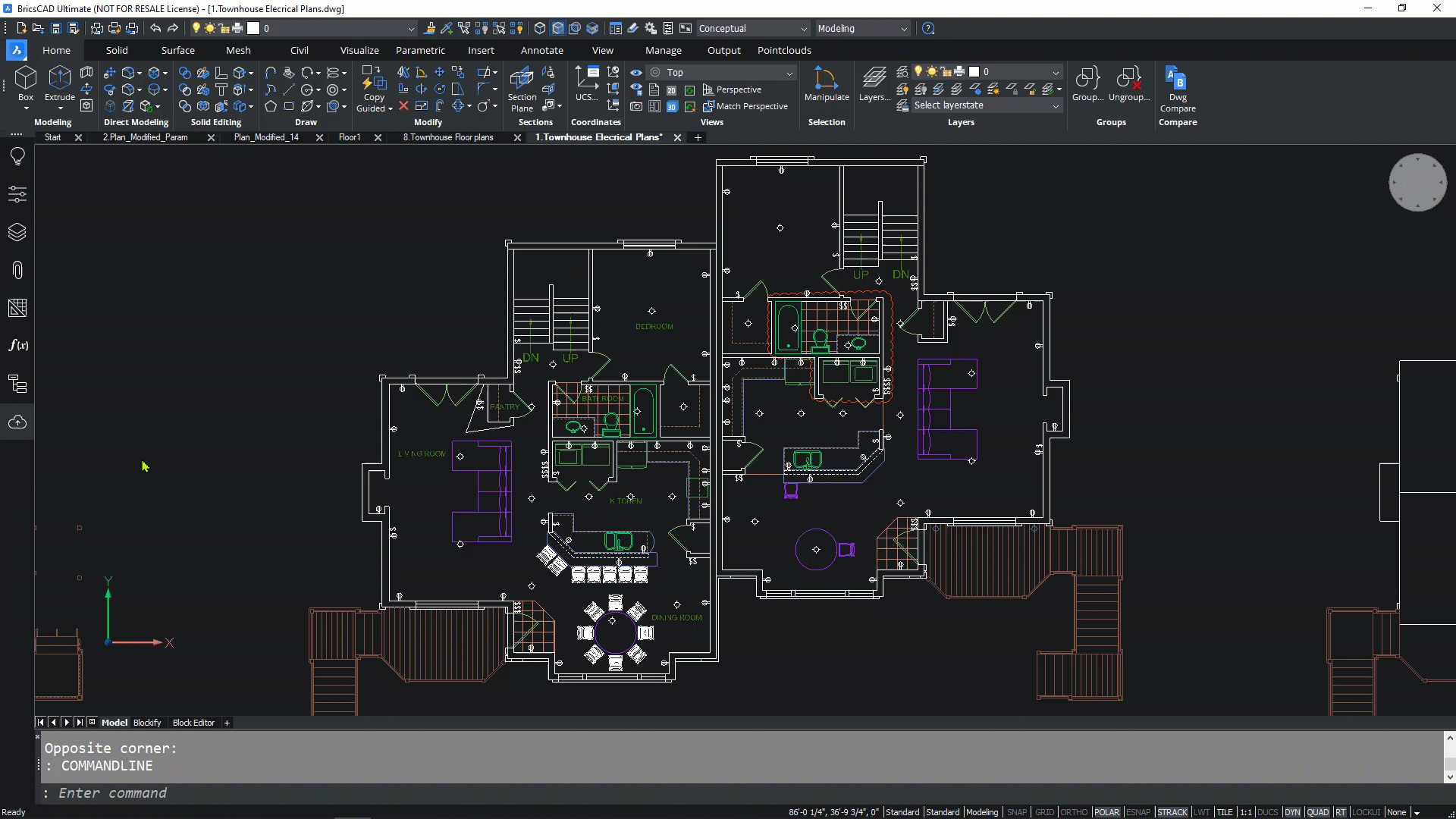Toggle the GRID display setting
Viewport: 1456px width, 819px height.
click(x=1044, y=812)
